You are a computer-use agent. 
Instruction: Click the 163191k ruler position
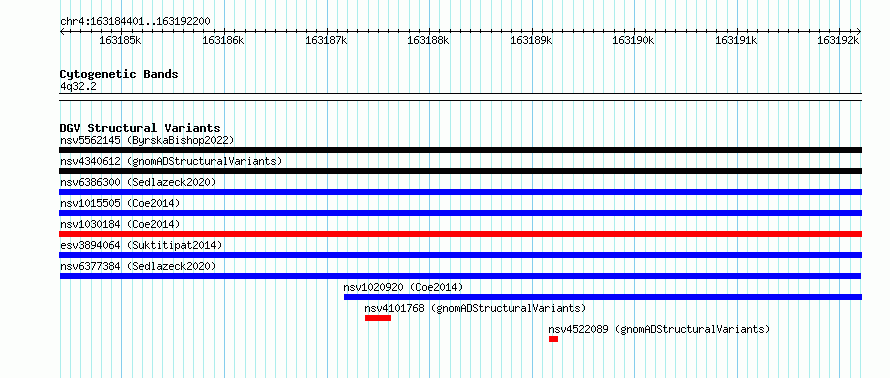736,41
